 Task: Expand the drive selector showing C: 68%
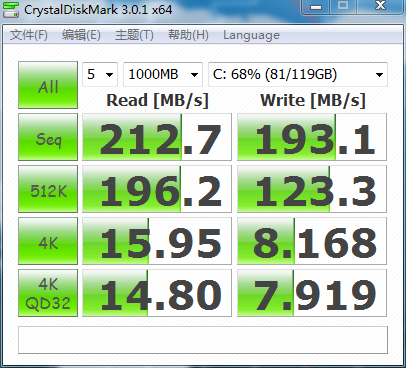click(x=298, y=74)
